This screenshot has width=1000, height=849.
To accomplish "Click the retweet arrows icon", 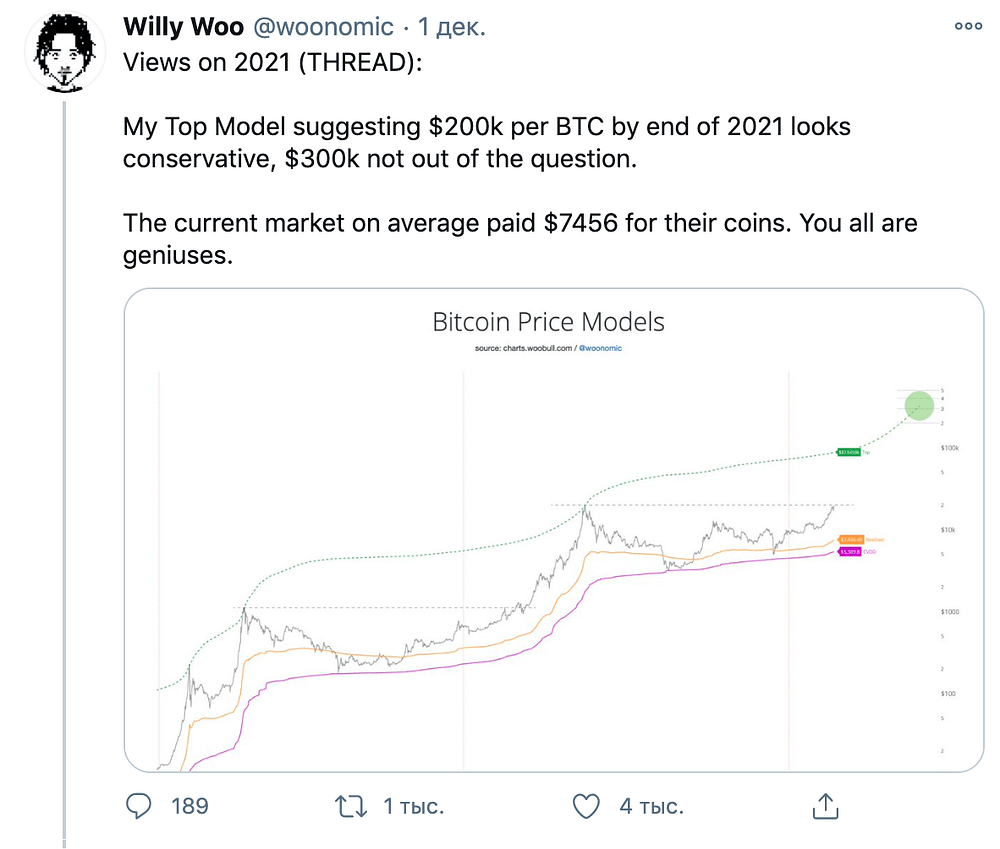I will (x=351, y=806).
